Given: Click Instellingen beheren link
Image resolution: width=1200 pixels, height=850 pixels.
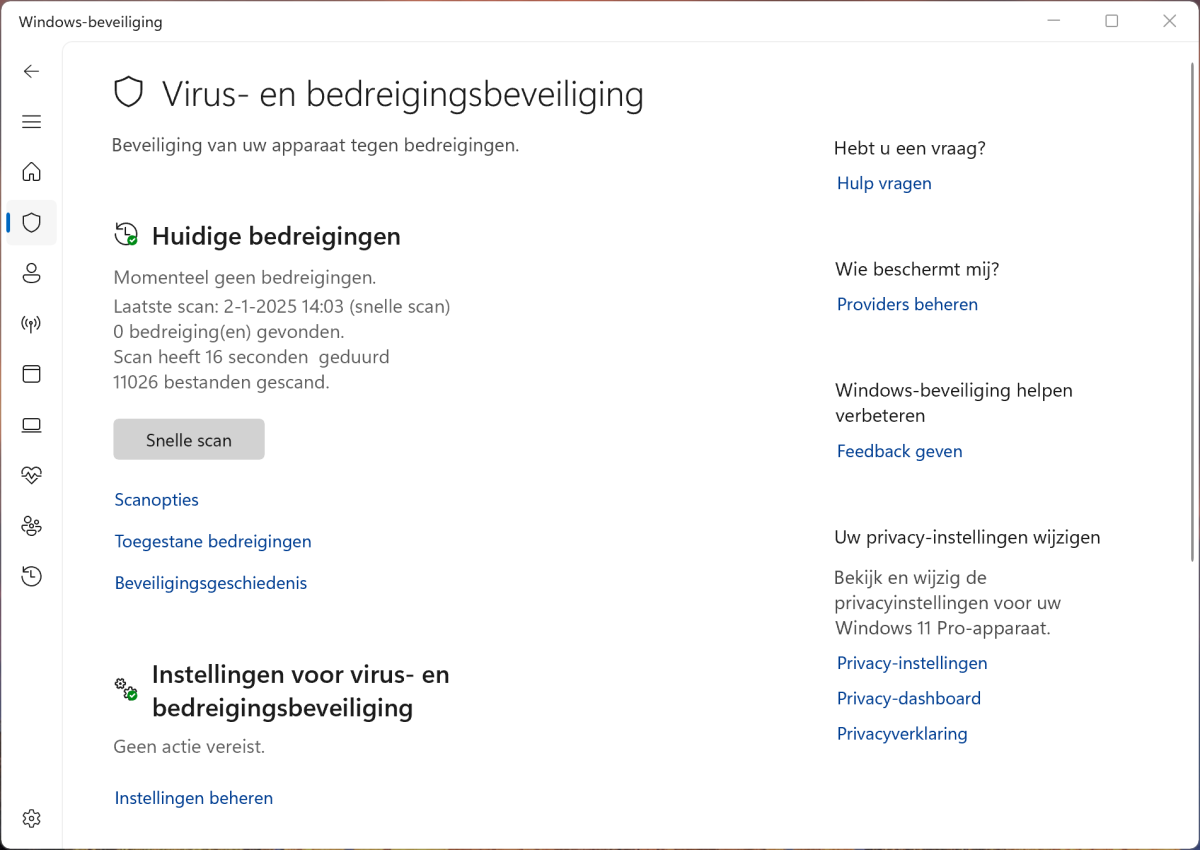Looking at the screenshot, I should coord(194,798).
